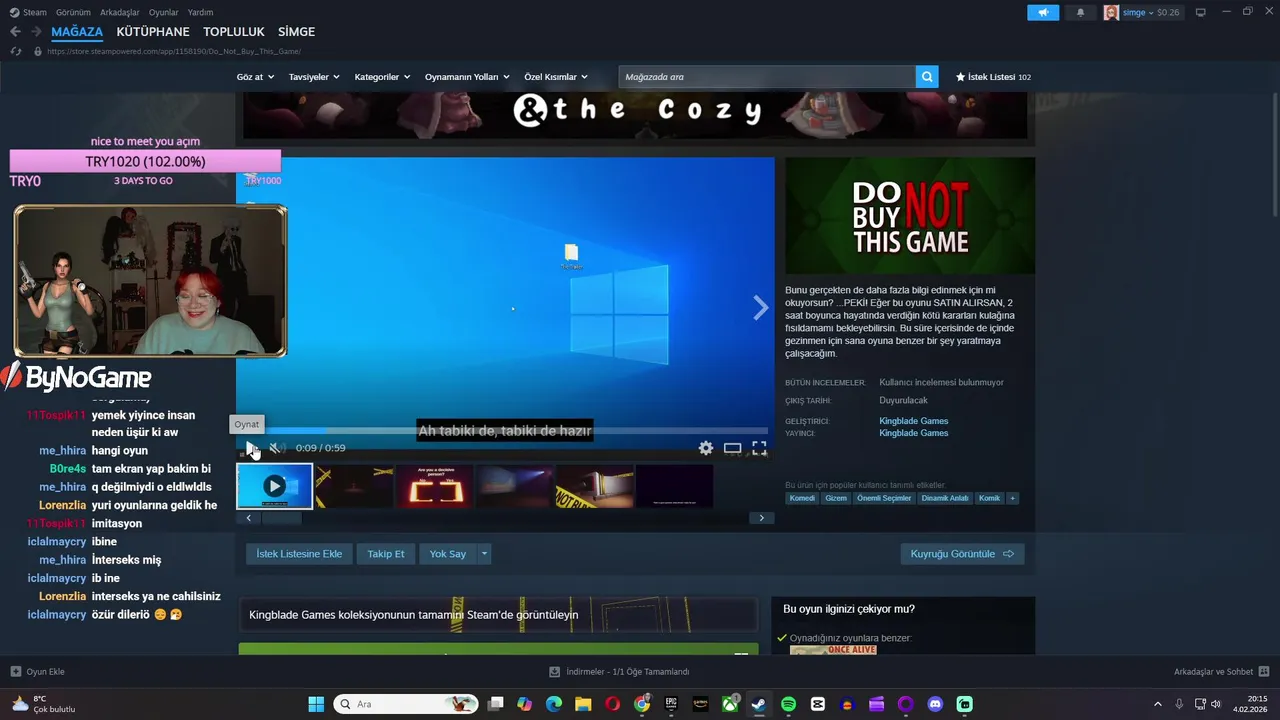The image size is (1280, 720).
Task: Click the magnifier search button in store
Action: [927, 77]
